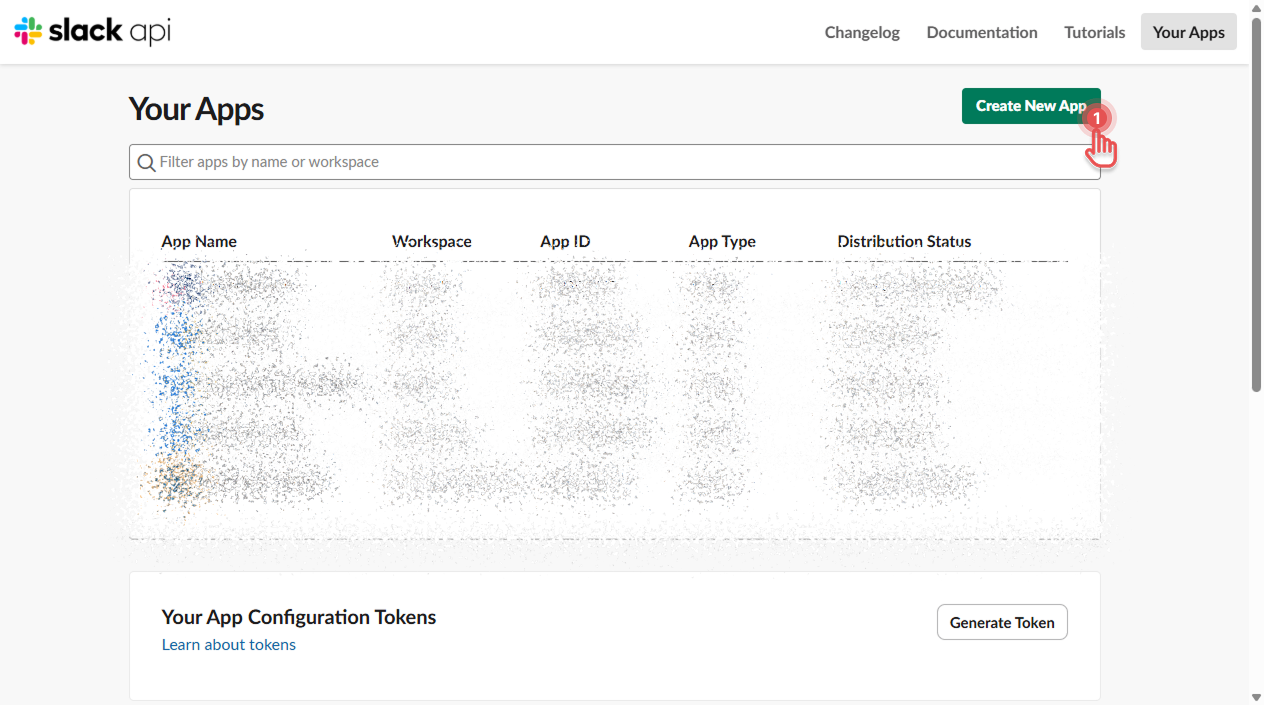Viewport: 1264px width, 705px height.
Task: Go to Tutorials
Action: click(x=1094, y=32)
